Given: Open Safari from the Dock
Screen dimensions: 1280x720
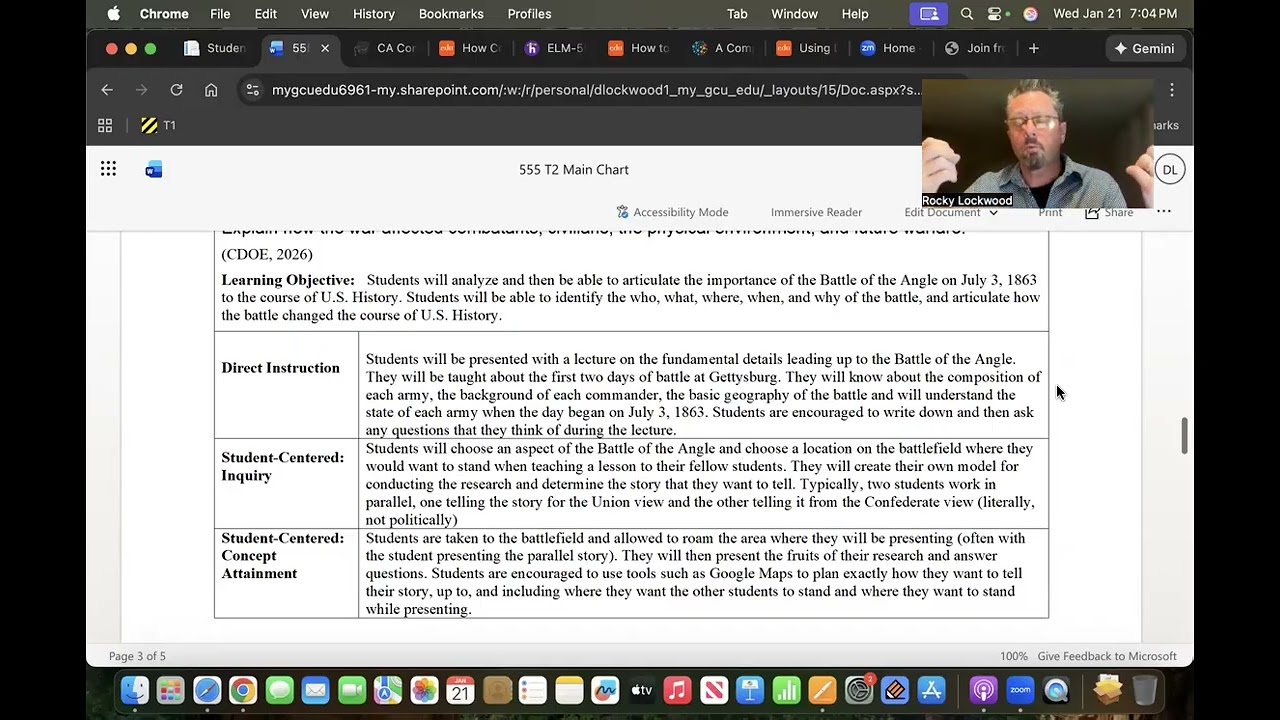Looking at the screenshot, I should pos(207,690).
